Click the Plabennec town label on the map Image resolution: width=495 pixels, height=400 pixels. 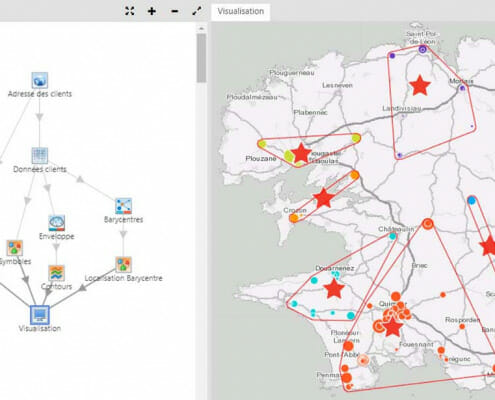tap(310, 113)
